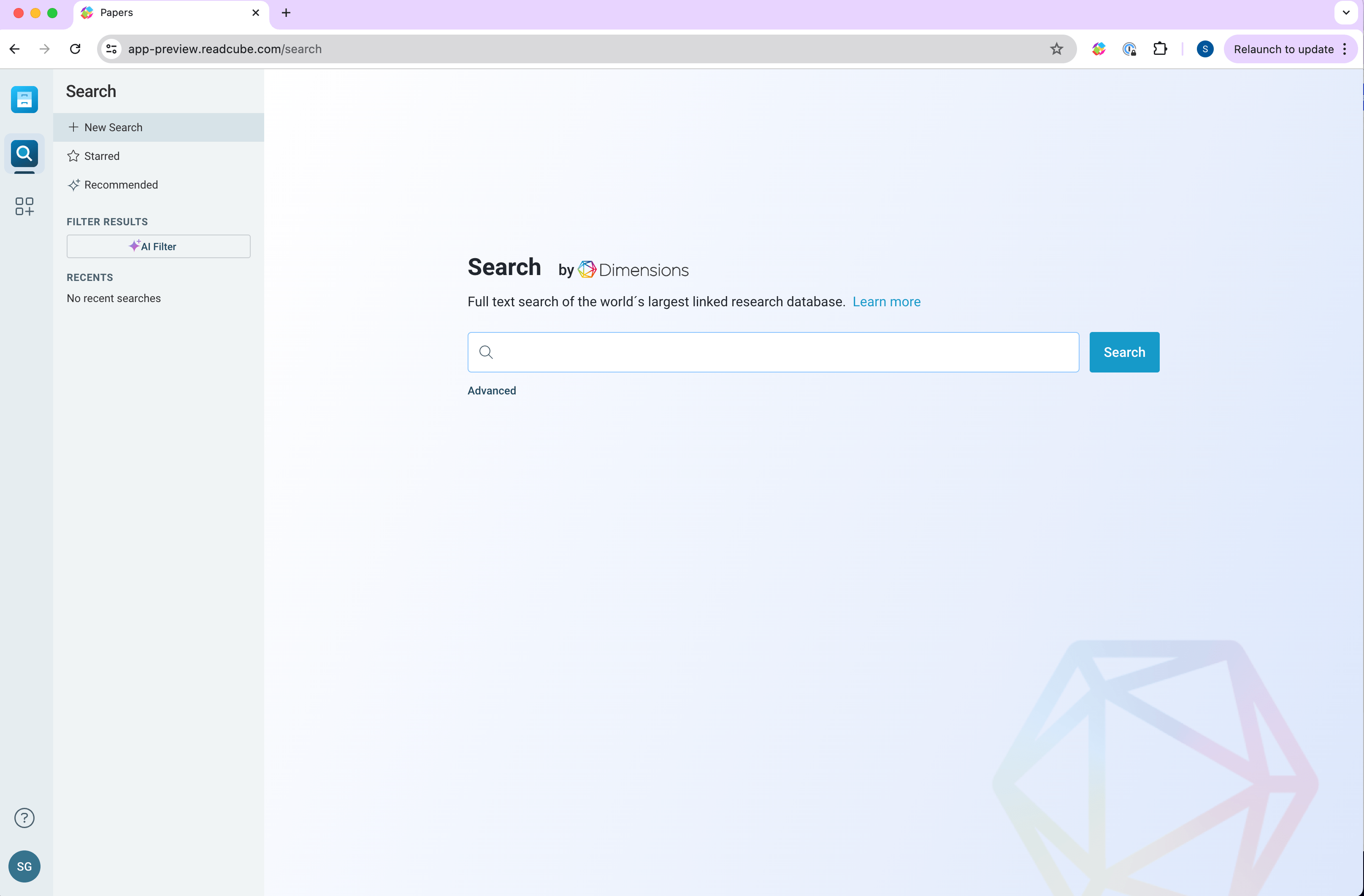Click the AI Filter button

[x=158, y=246]
